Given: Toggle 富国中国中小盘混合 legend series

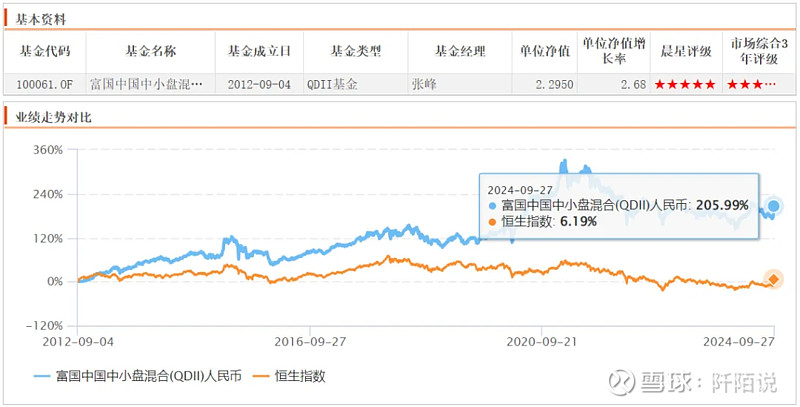Looking at the screenshot, I should (x=138, y=377).
